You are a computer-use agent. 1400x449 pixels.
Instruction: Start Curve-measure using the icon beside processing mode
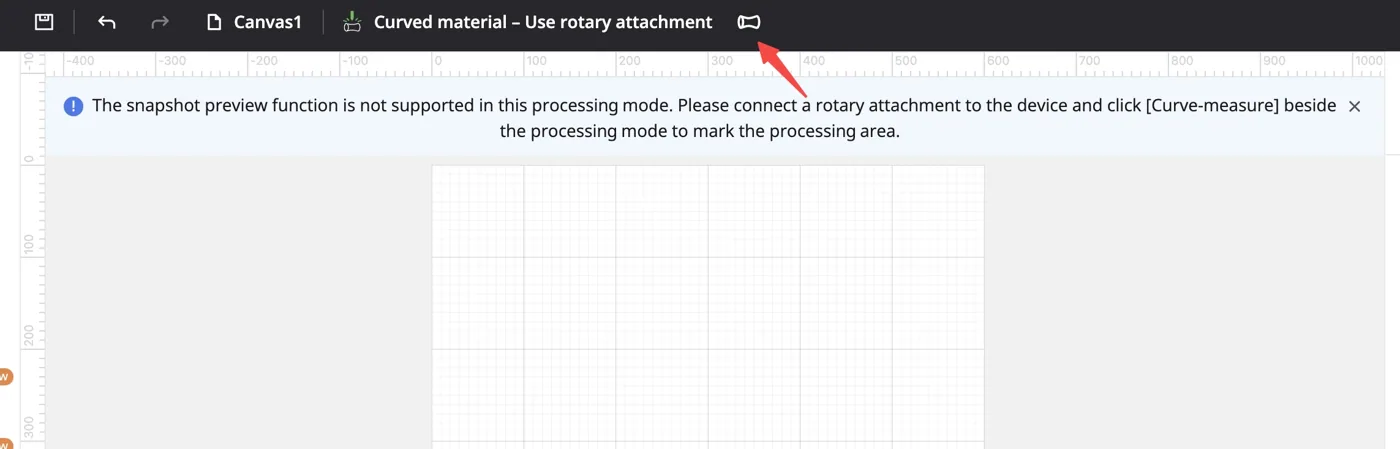click(x=749, y=22)
